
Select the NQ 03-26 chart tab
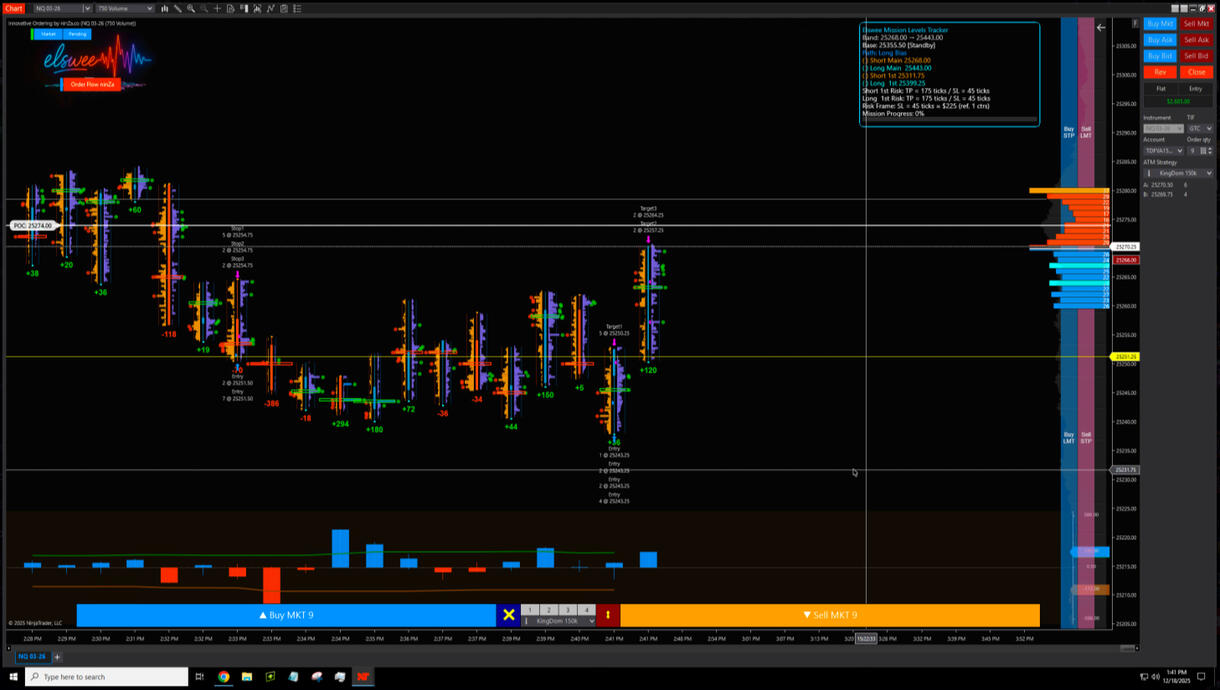pos(30,657)
